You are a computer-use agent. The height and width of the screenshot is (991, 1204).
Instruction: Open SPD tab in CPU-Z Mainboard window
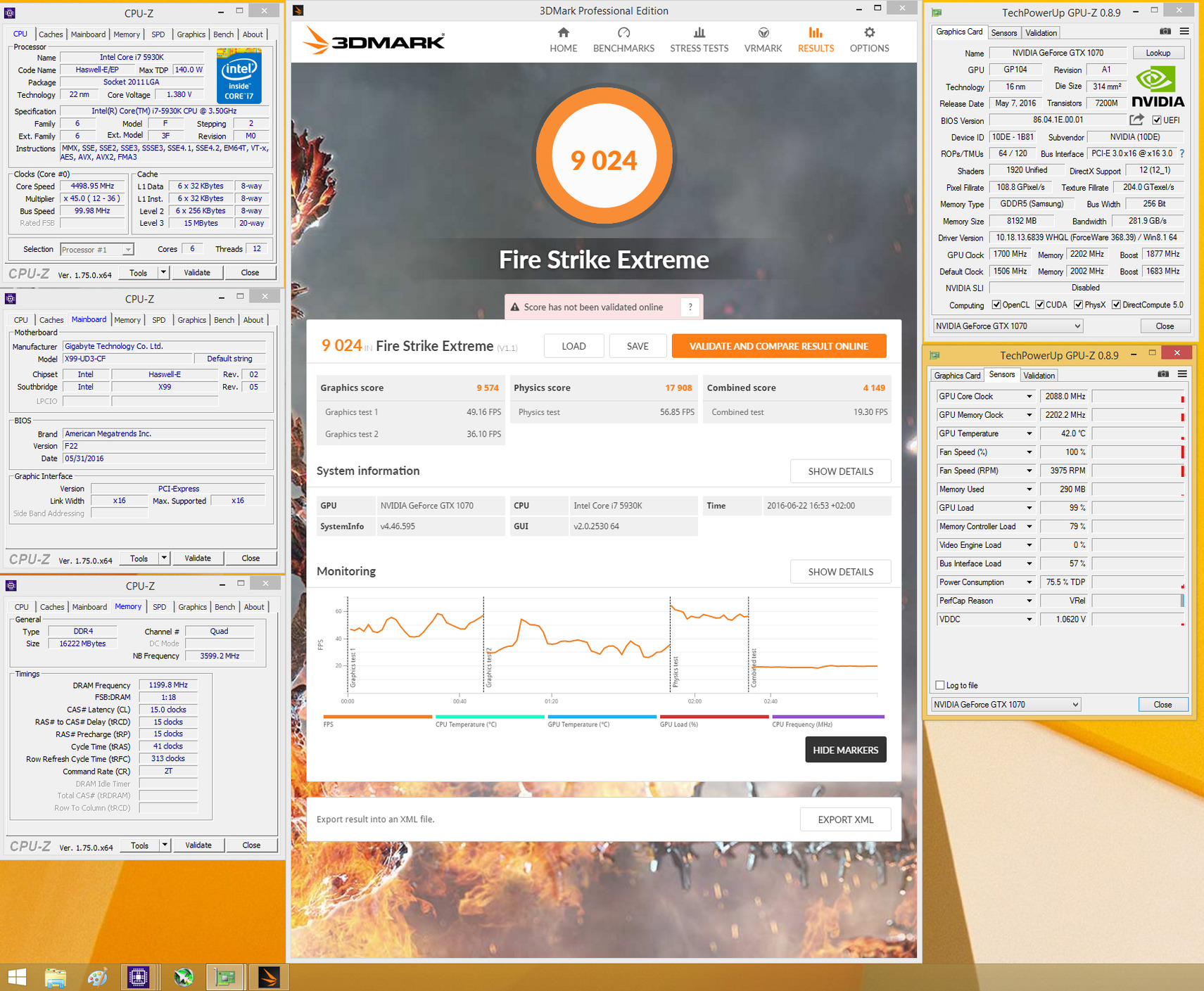(159, 320)
